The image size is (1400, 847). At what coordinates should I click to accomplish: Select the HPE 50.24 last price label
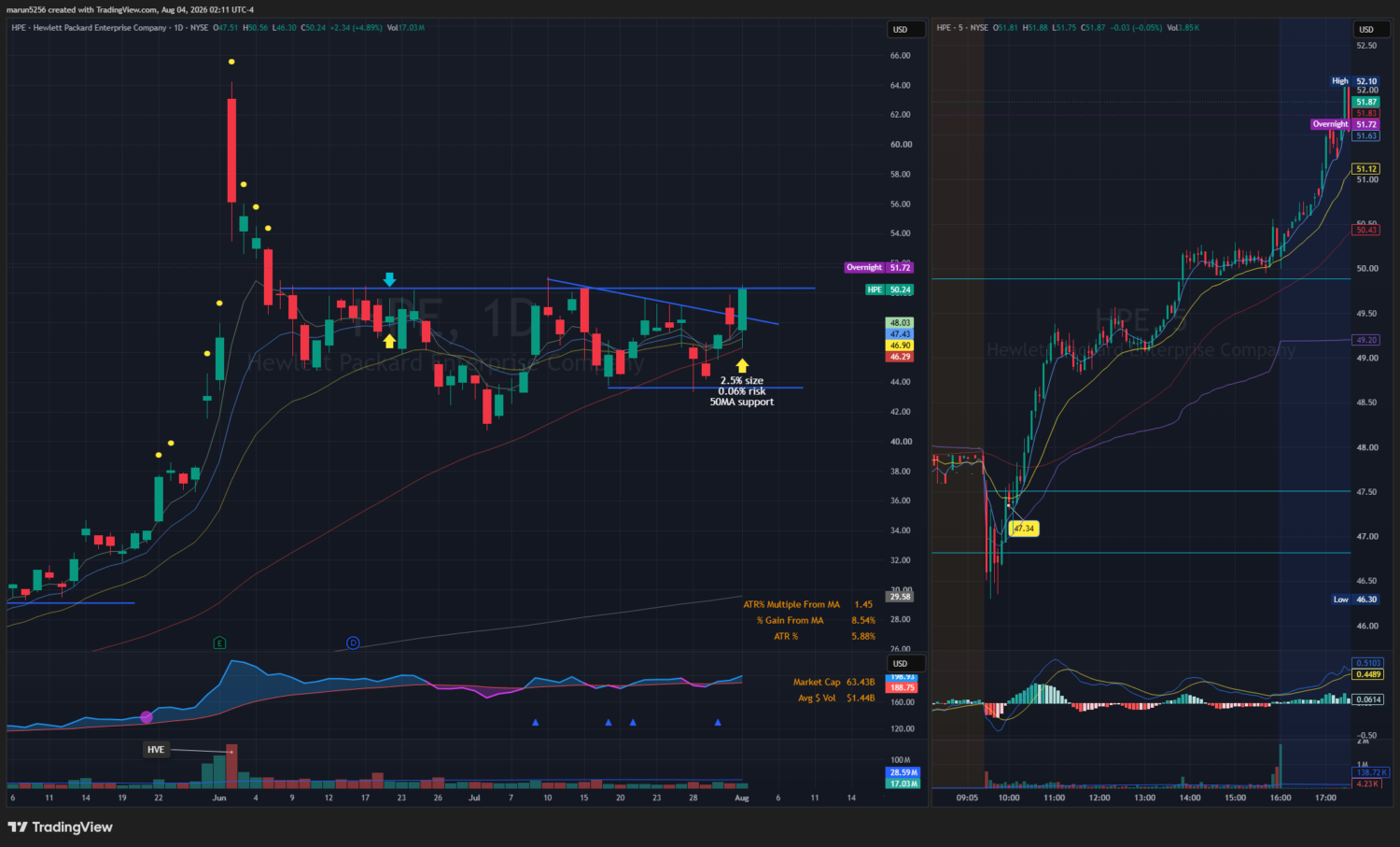(x=889, y=289)
